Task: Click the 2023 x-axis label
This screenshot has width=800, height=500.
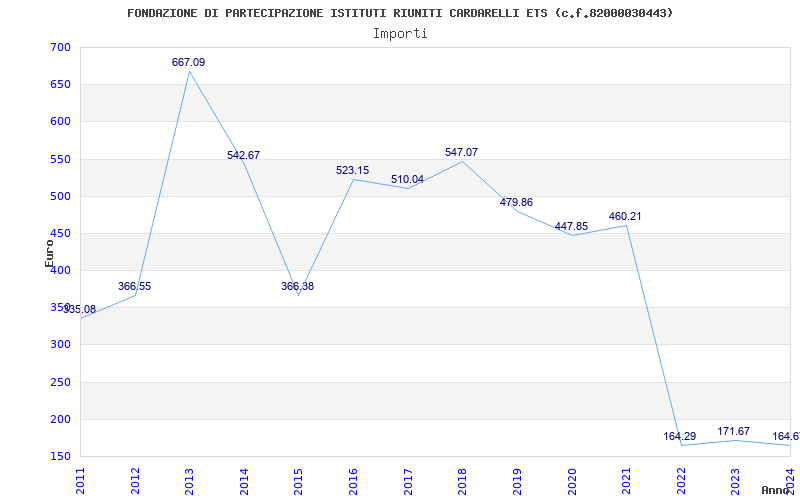Action: pos(735,481)
